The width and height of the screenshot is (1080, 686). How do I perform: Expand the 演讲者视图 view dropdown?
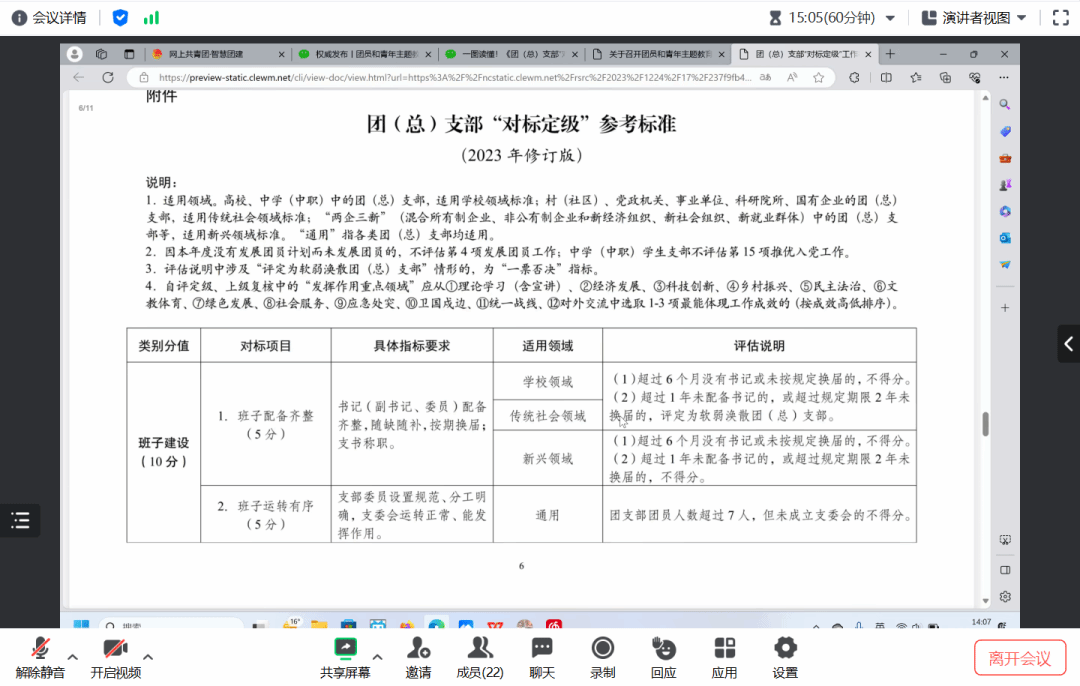tap(1021, 18)
